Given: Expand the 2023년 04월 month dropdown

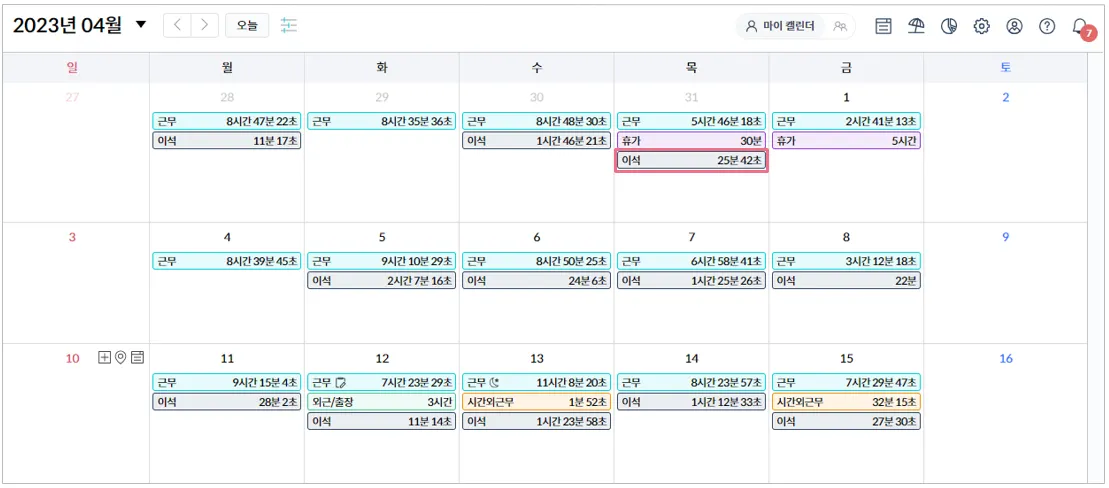Looking at the screenshot, I should [x=141, y=25].
